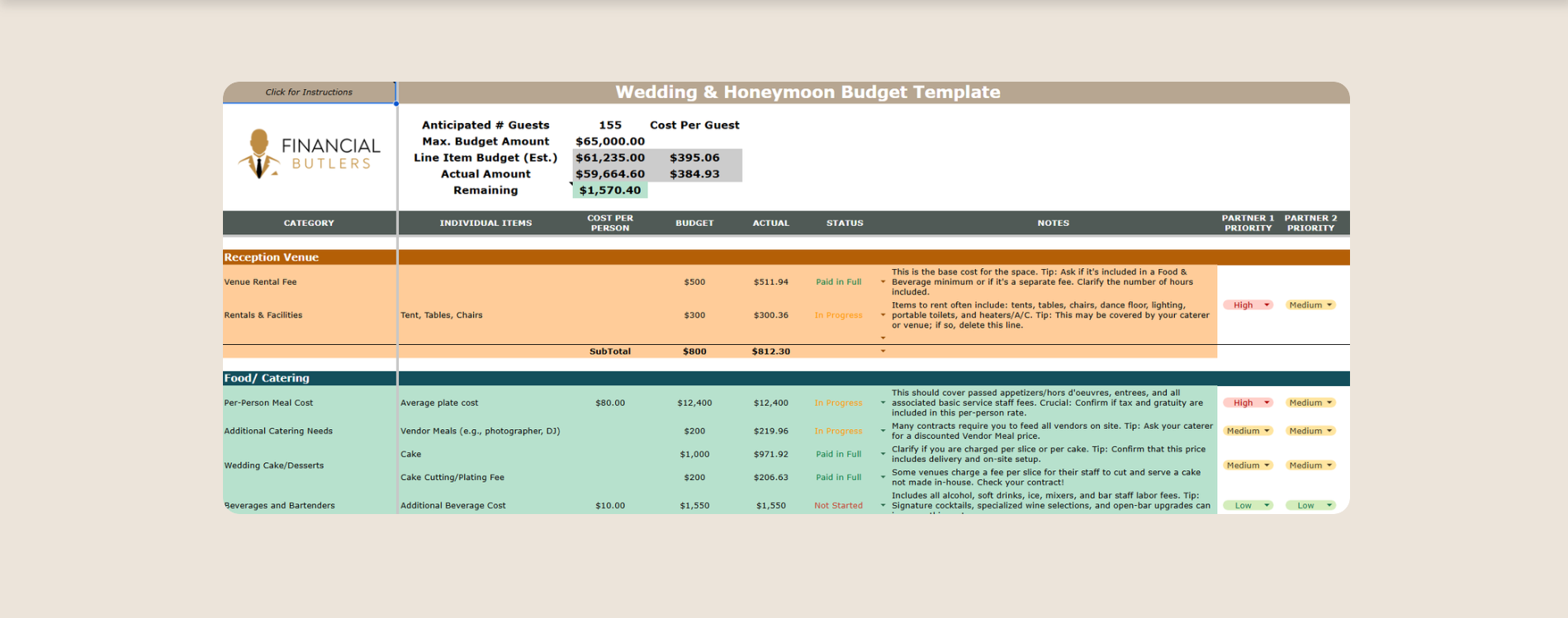Open Beverages Partner 2 Low priority chip

tap(1310, 505)
